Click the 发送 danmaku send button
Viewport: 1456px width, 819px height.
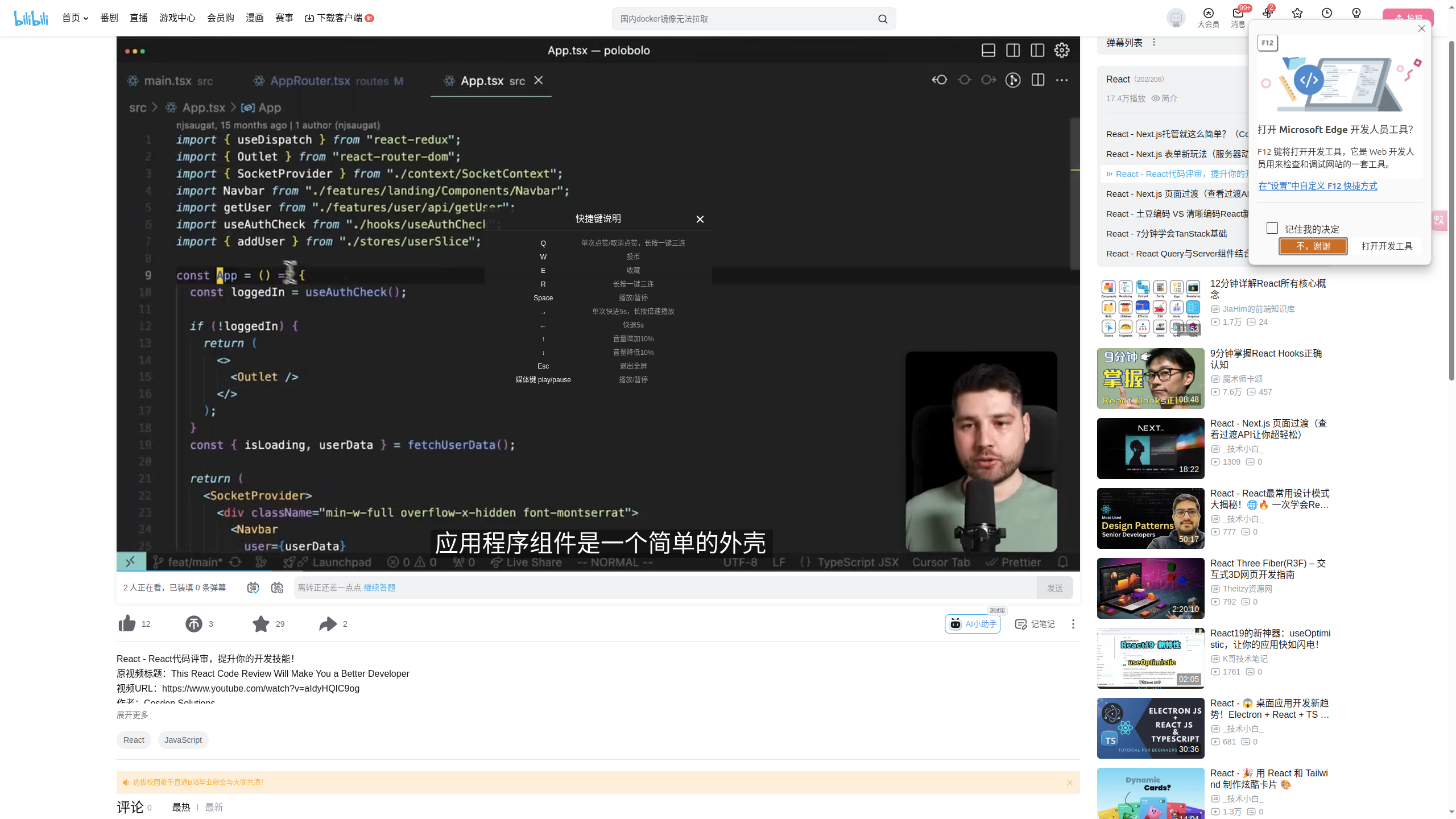point(1055,588)
